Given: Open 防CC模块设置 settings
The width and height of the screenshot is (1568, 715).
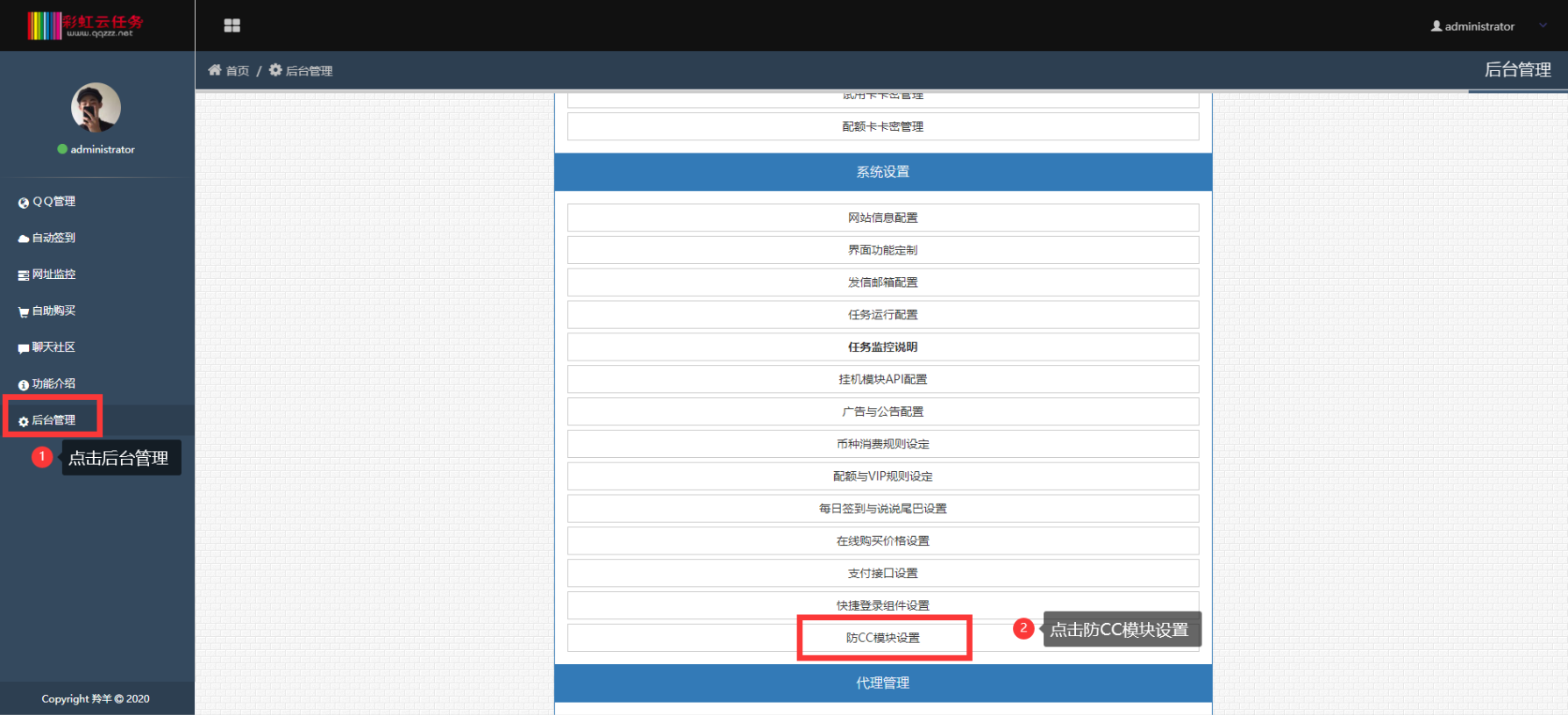Looking at the screenshot, I should point(882,638).
